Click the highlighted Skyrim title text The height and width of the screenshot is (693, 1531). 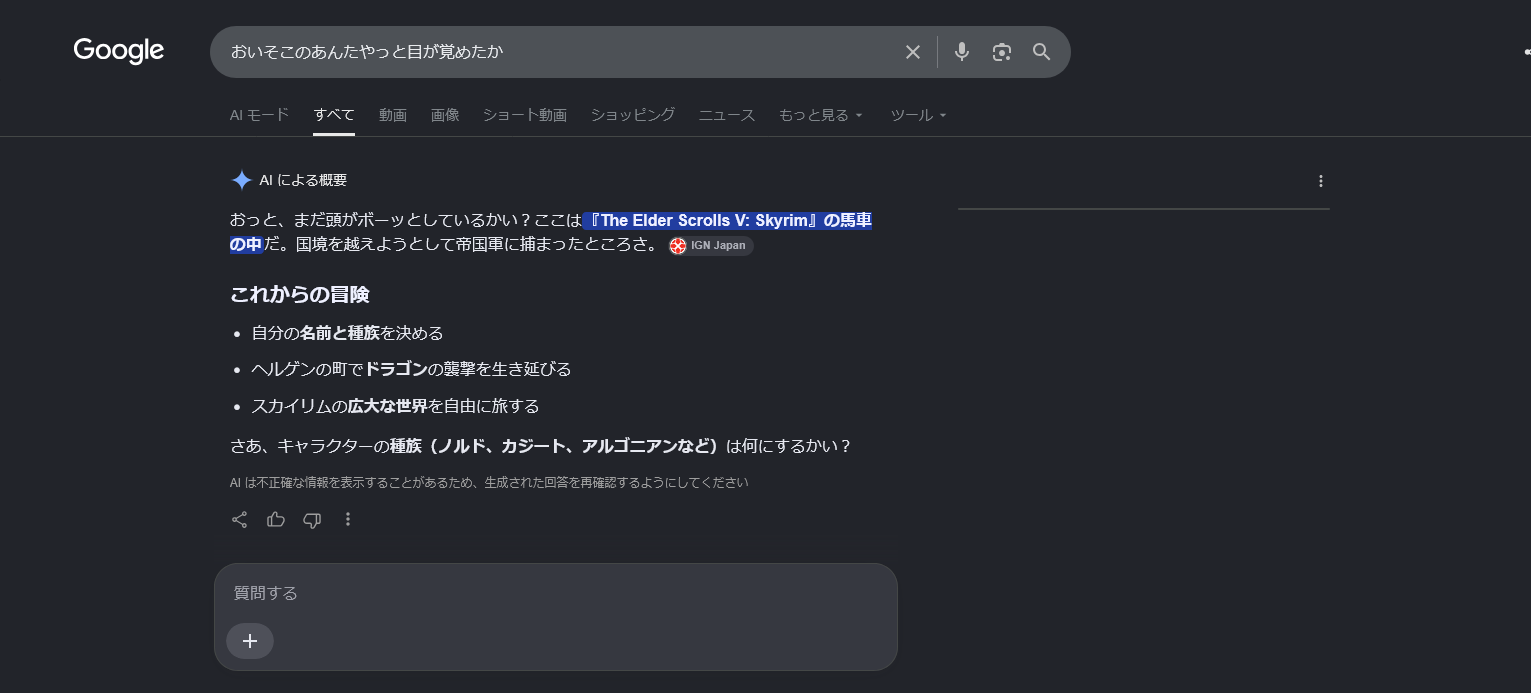pyautogui.click(x=727, y=220)
